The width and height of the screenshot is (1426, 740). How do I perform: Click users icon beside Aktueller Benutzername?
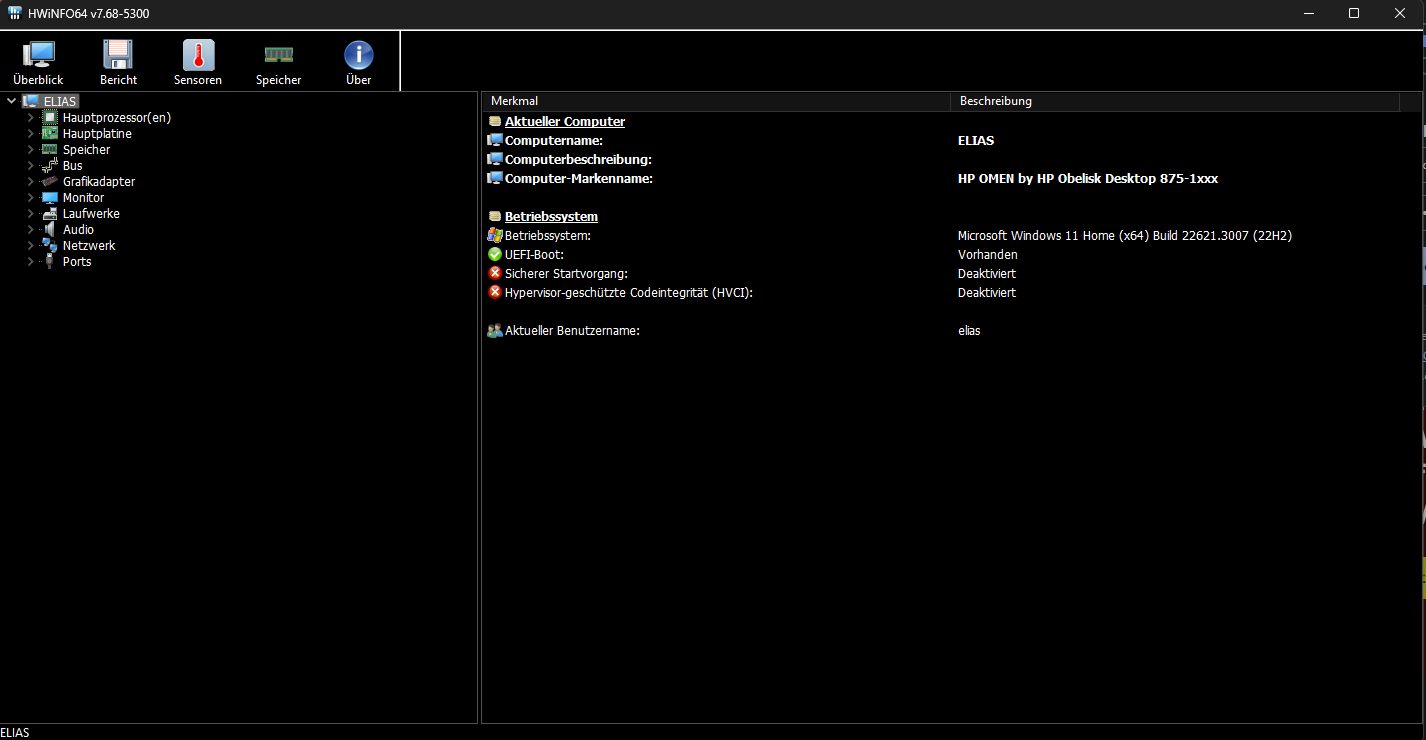pyautogui.click(x=494, y=330)
